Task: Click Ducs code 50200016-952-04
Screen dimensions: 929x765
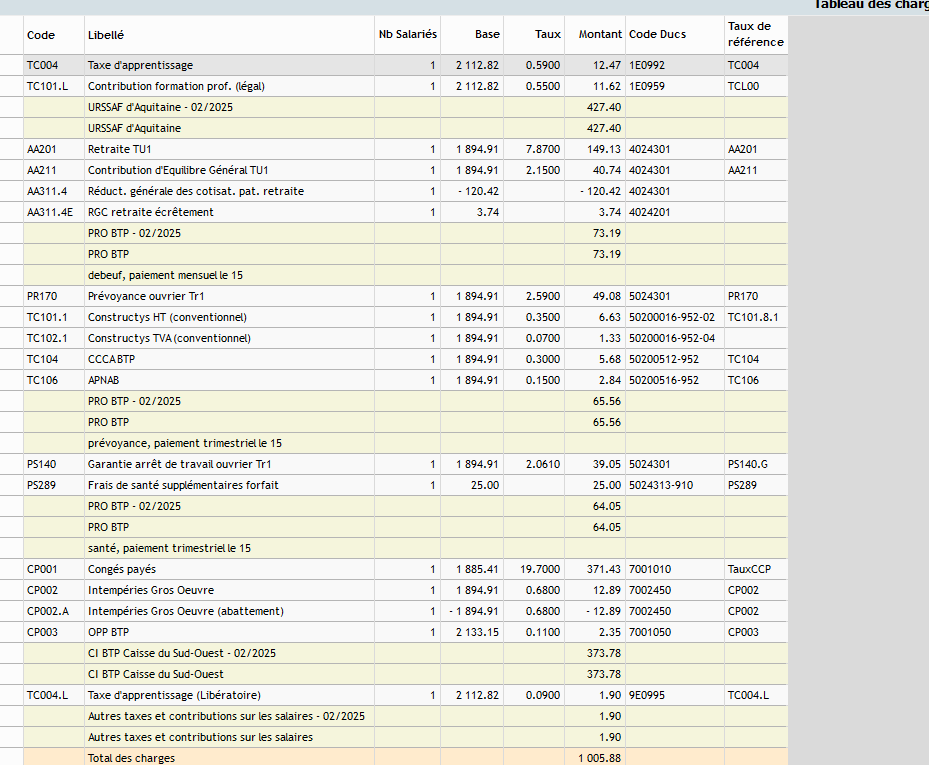Action: 672,338
